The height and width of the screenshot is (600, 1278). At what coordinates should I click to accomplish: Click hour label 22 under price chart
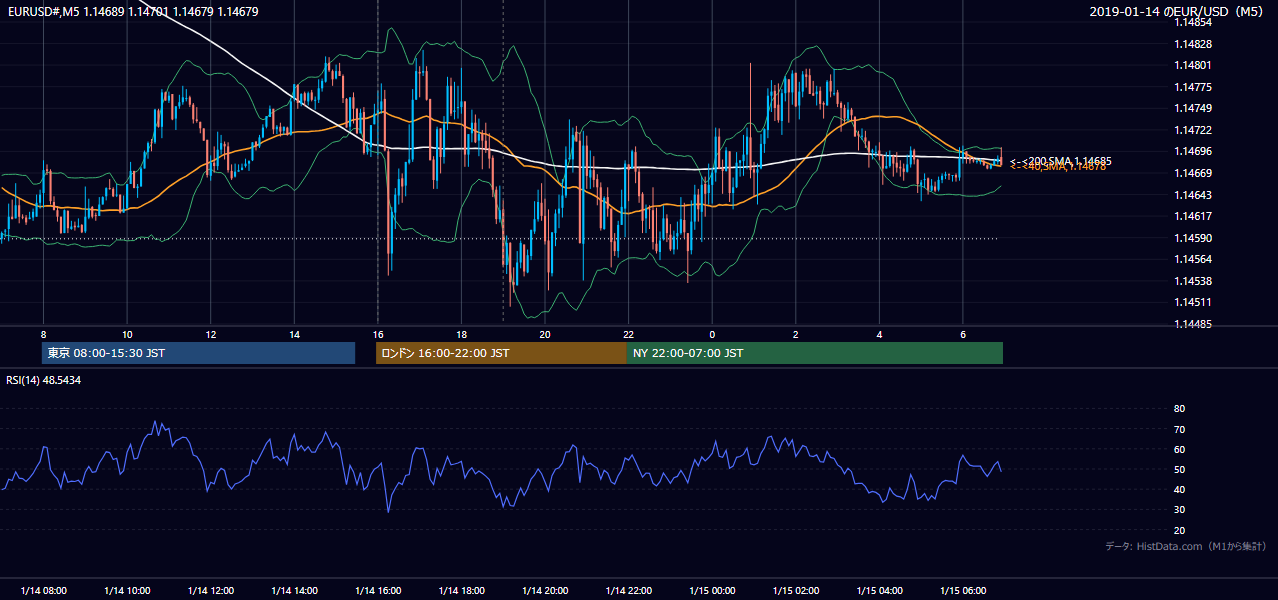pyautogui.click(x=628, y=334)
